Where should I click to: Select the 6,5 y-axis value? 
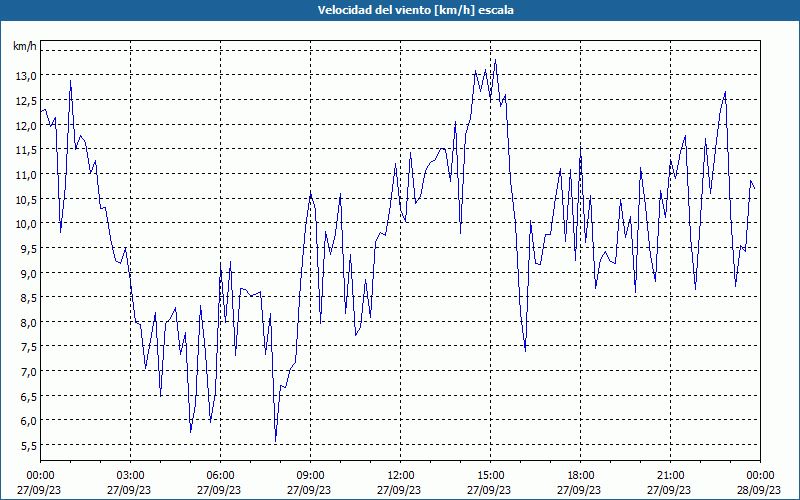(x=28, y=396)
